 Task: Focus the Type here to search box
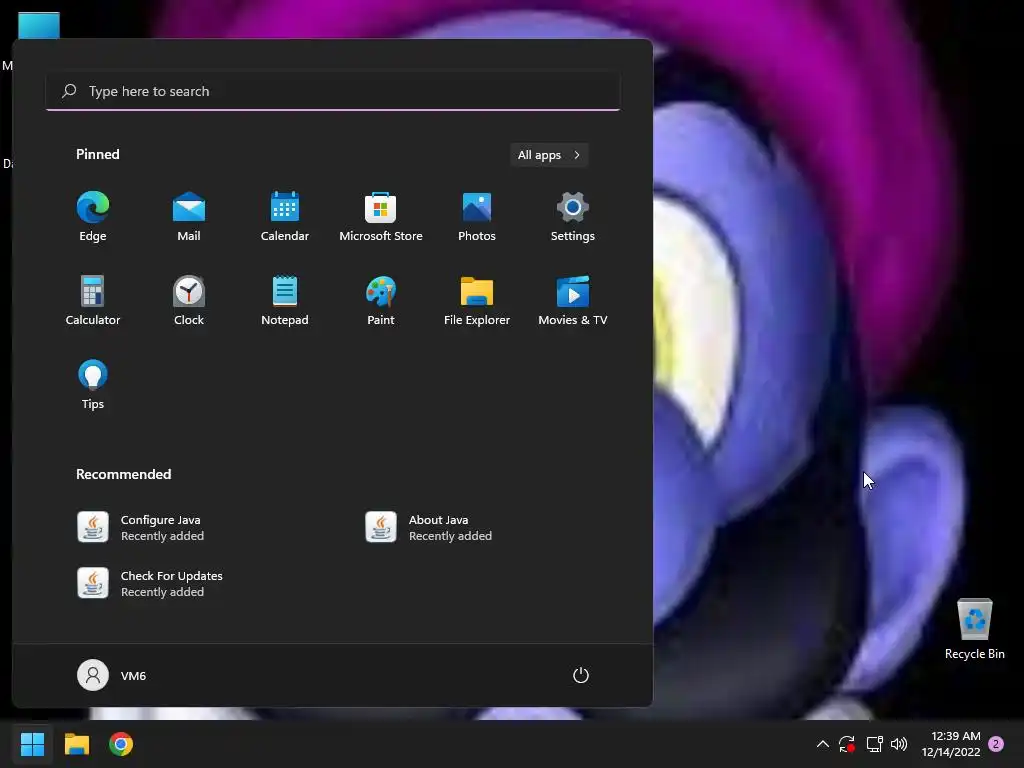333,91
